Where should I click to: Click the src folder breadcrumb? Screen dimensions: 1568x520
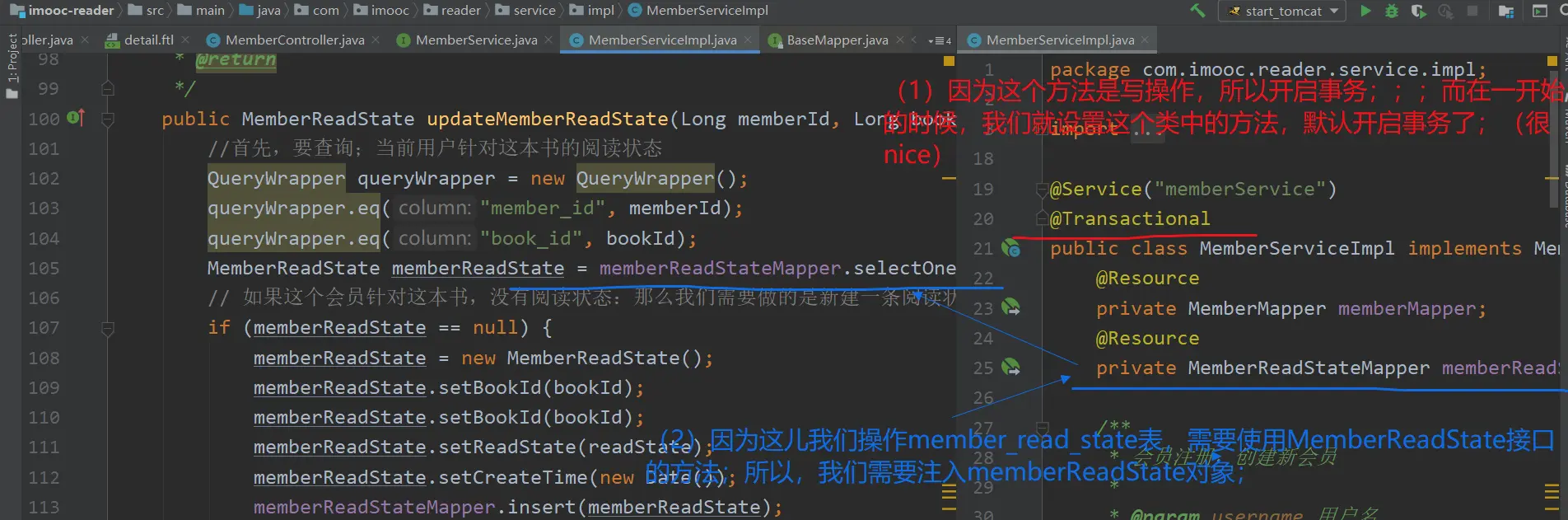click(146, 11)
